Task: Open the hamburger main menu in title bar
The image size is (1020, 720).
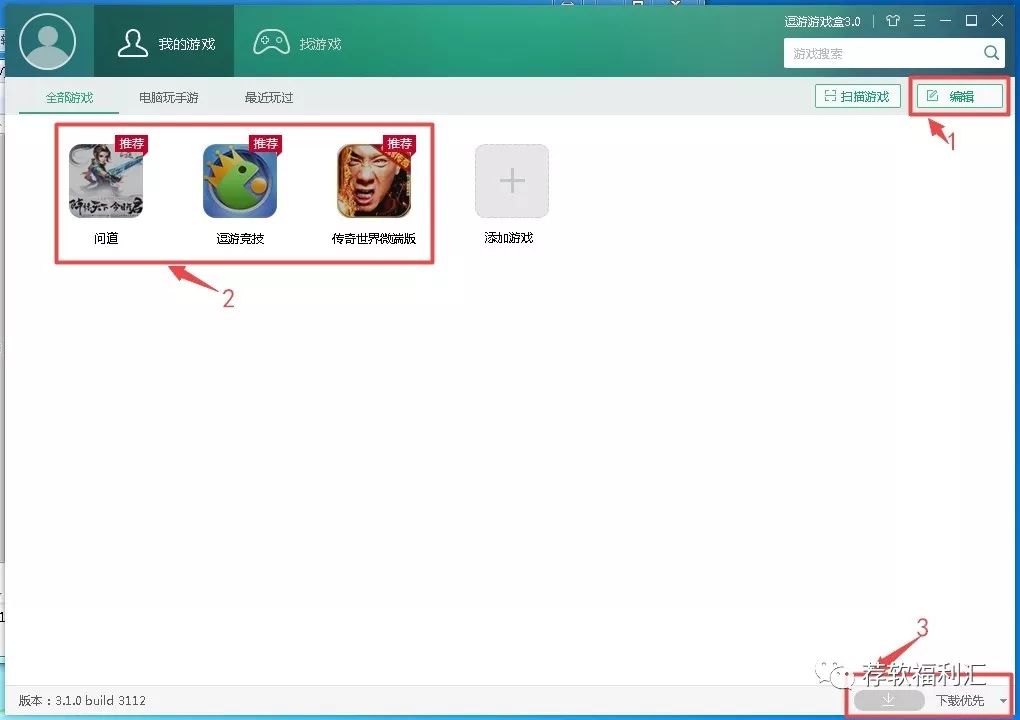Action: (918, 20)
